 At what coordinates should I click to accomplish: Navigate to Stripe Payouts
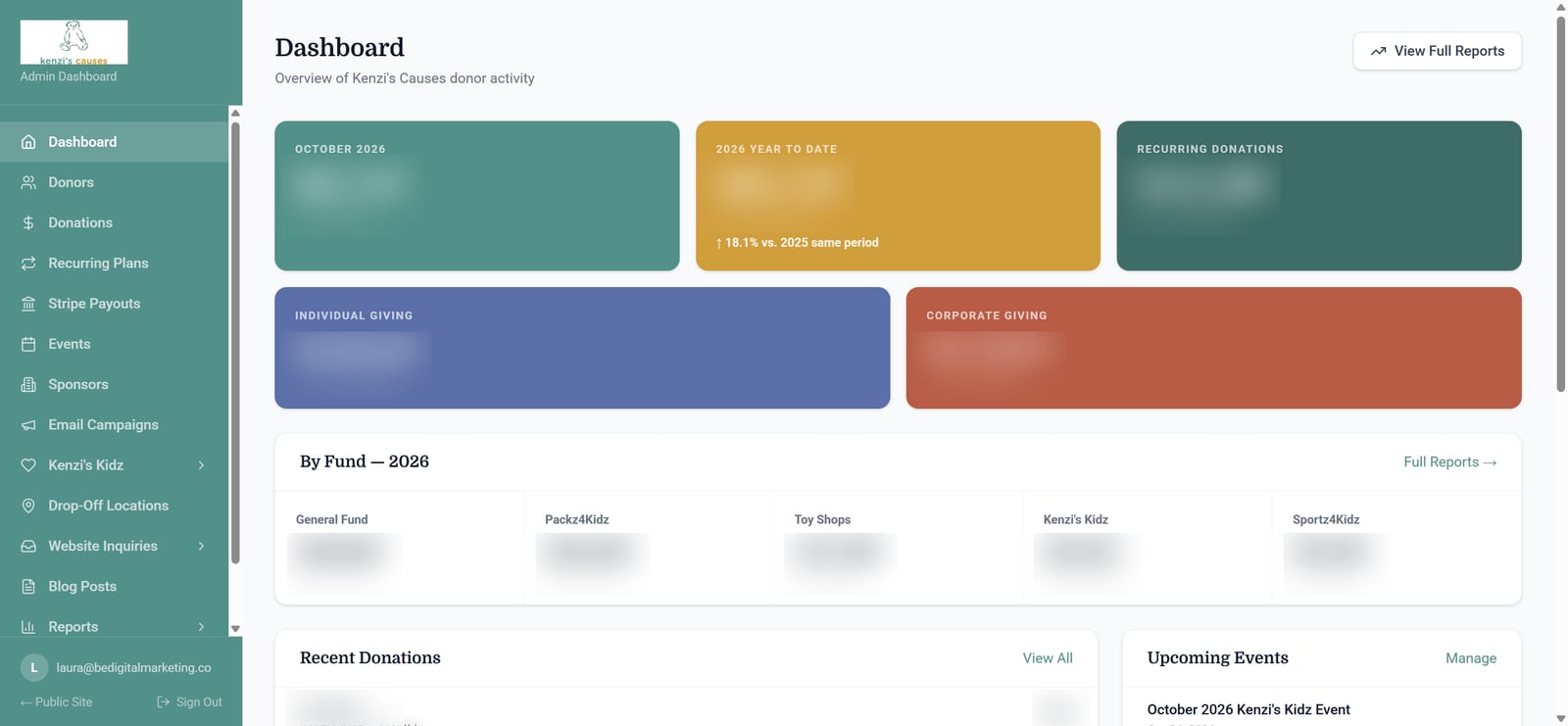pos(114,304)
